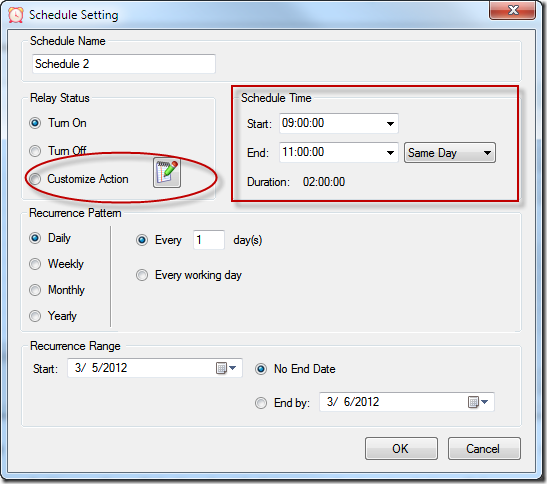Image resolution: width=547 pixels, height=484 pixels.
Task: Click the alarm clock icon in title bar
Action: tap(16, 15)
